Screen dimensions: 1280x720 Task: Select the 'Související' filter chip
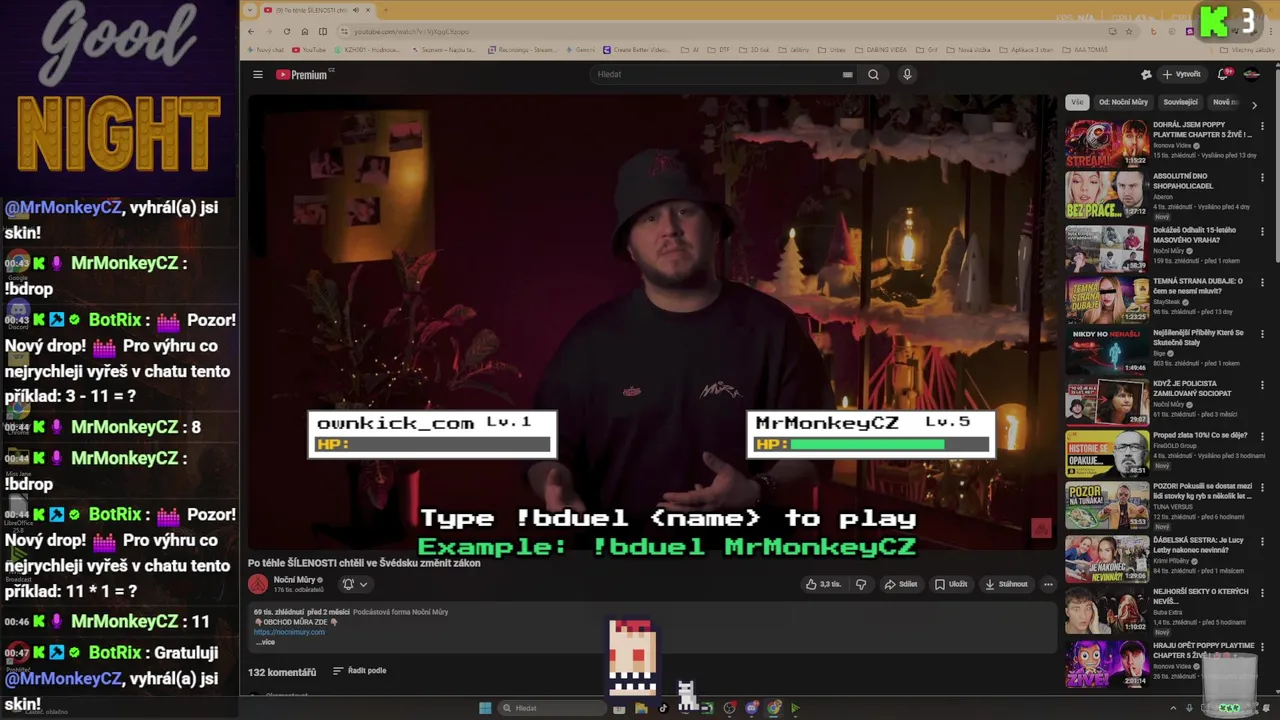point(1180,102)
